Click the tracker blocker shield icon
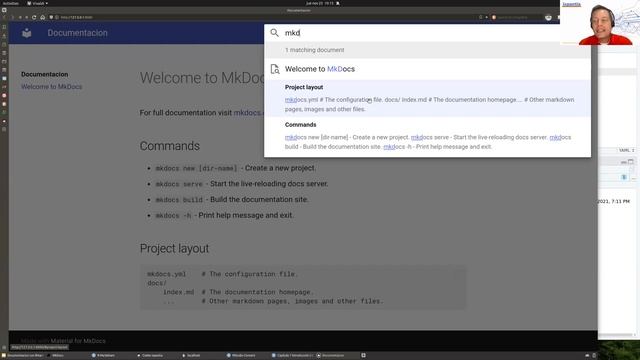This screenshot has height=360, width=640. coord(51,18)
